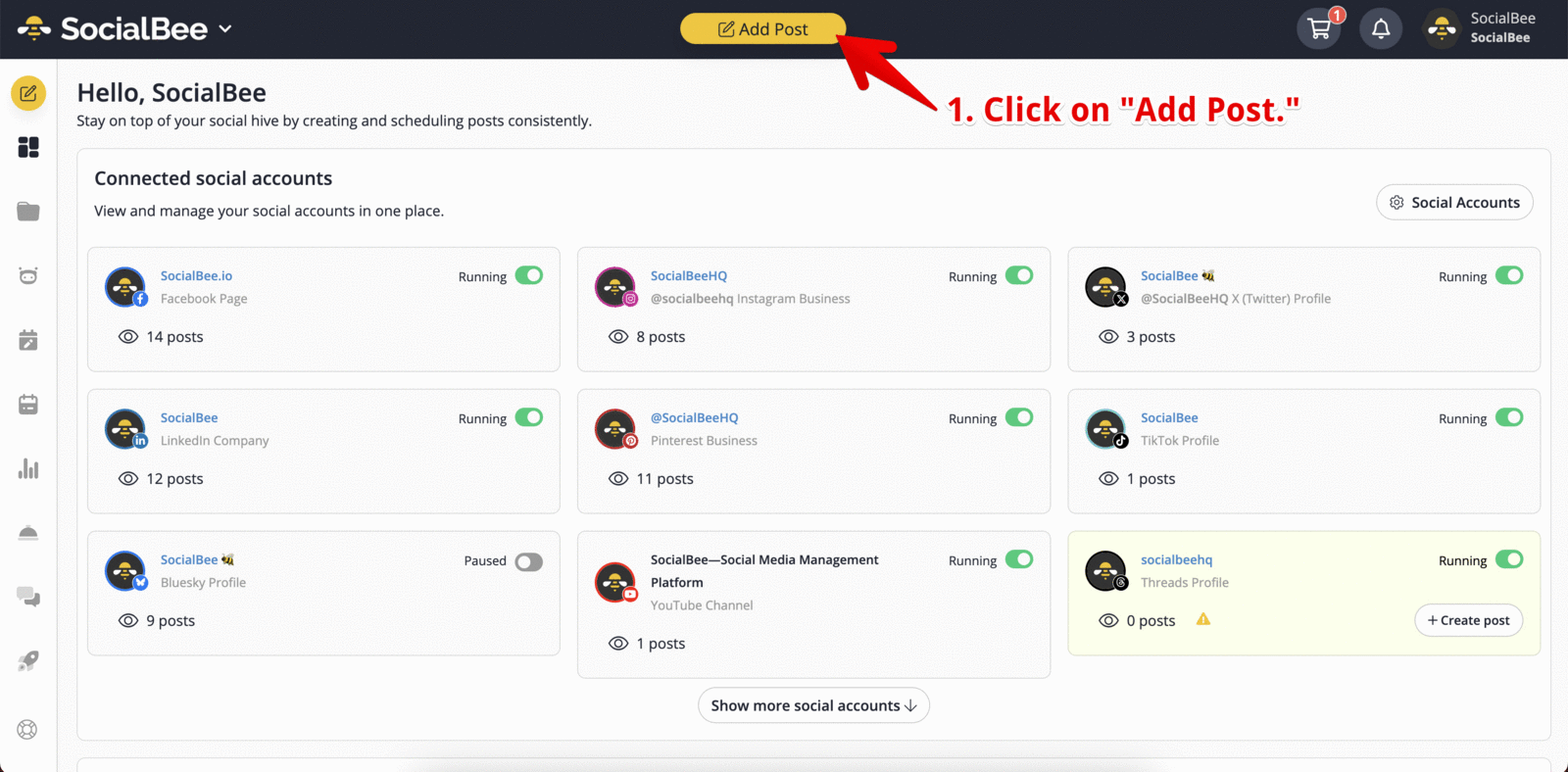Image resolution: width=1568 pixels, height=772 pixels.
Task: Click the Facebook page avatar thumbnail
Action: click(125, 287)
